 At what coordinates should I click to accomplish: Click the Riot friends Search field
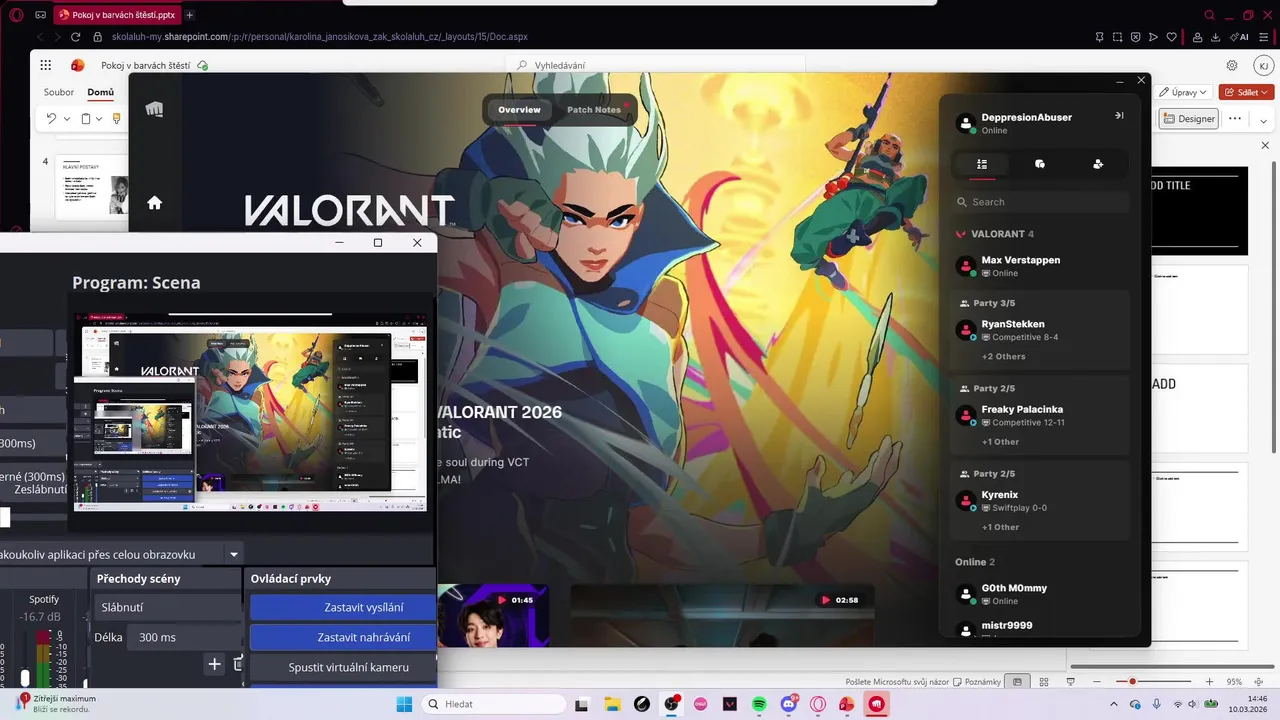1040,202
